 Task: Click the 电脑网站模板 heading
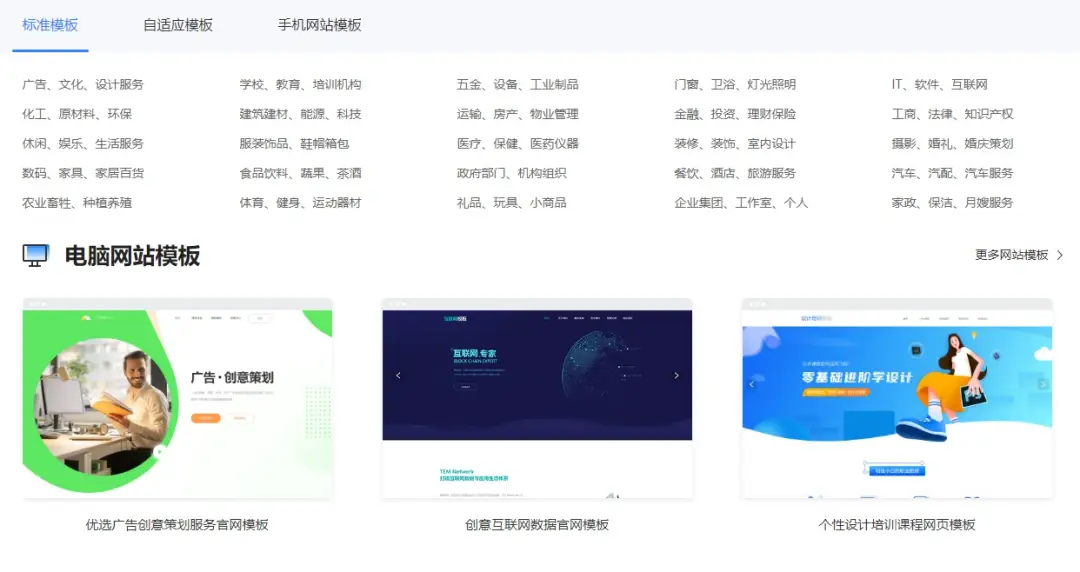click(x=132, y=256)
